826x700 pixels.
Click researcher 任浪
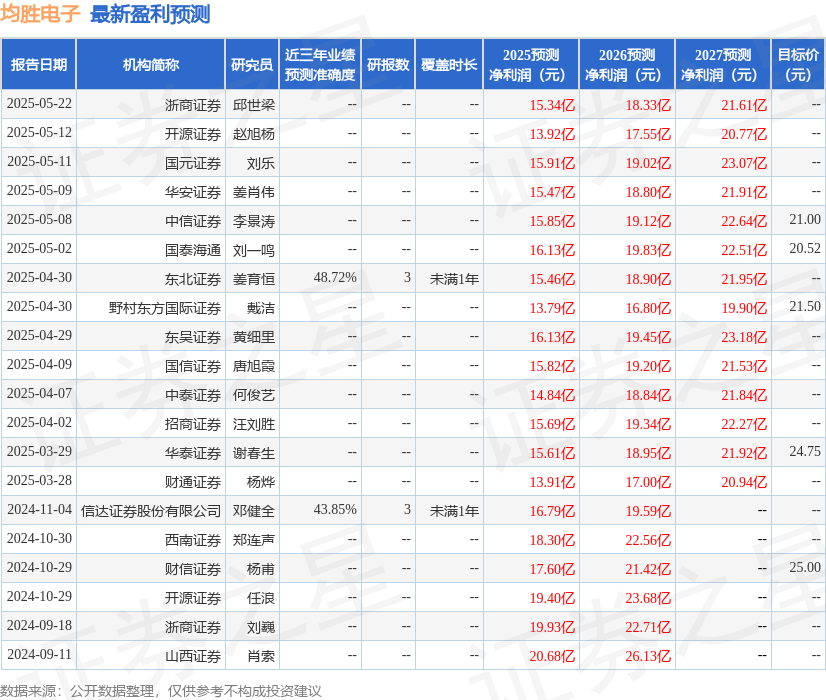coord(261,598)
